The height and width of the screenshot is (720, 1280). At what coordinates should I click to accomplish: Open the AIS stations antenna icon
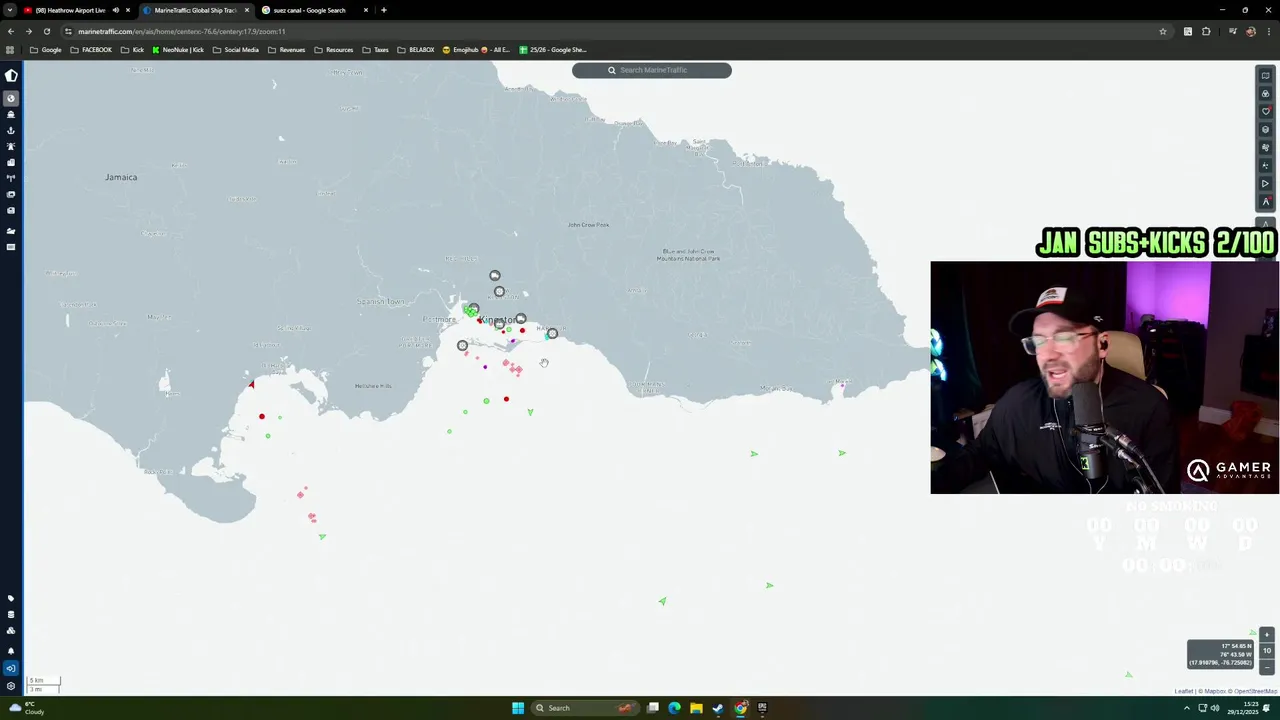(x=11, y=178)
